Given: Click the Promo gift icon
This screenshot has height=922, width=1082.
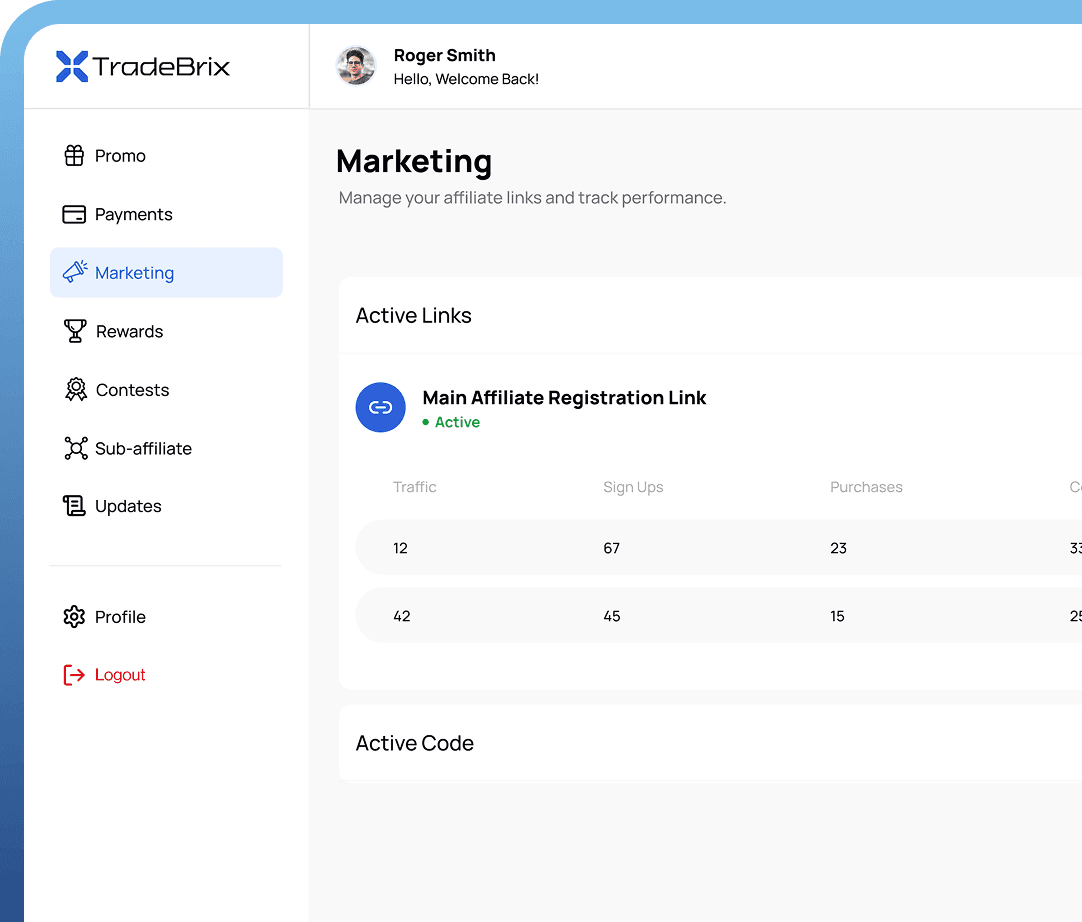Looking at the screenshot, I should pyautogui.click(x=74, y=156).
